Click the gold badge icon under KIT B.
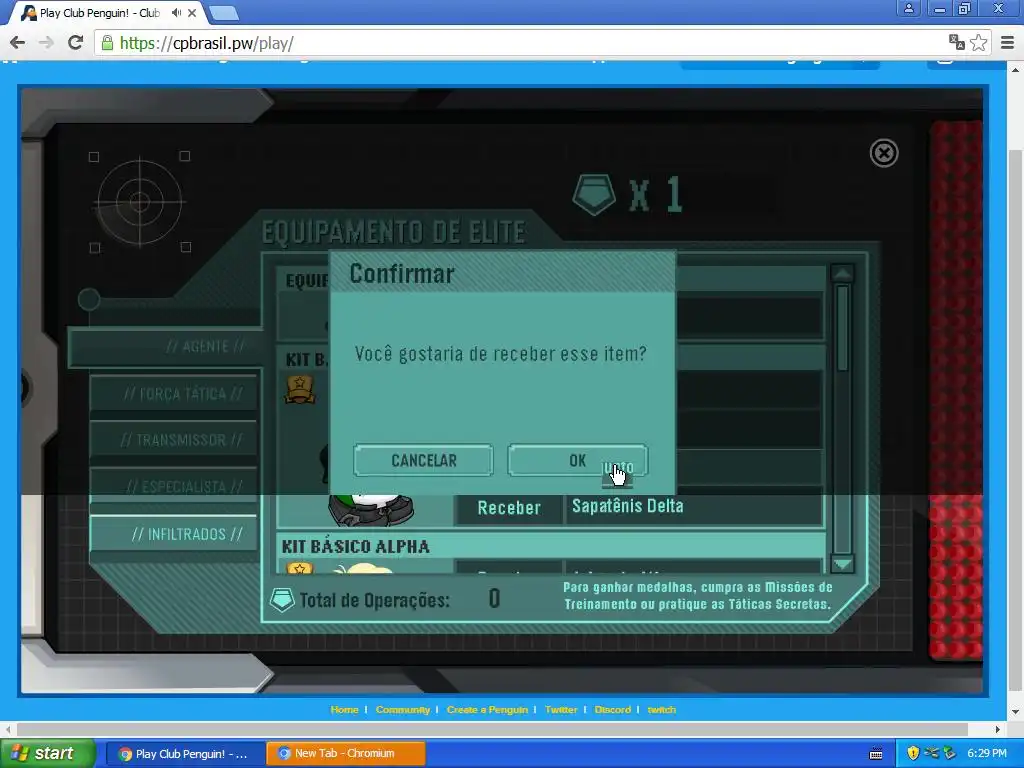The width and height of the screenshot is (1024, 768). coord(300,389)
